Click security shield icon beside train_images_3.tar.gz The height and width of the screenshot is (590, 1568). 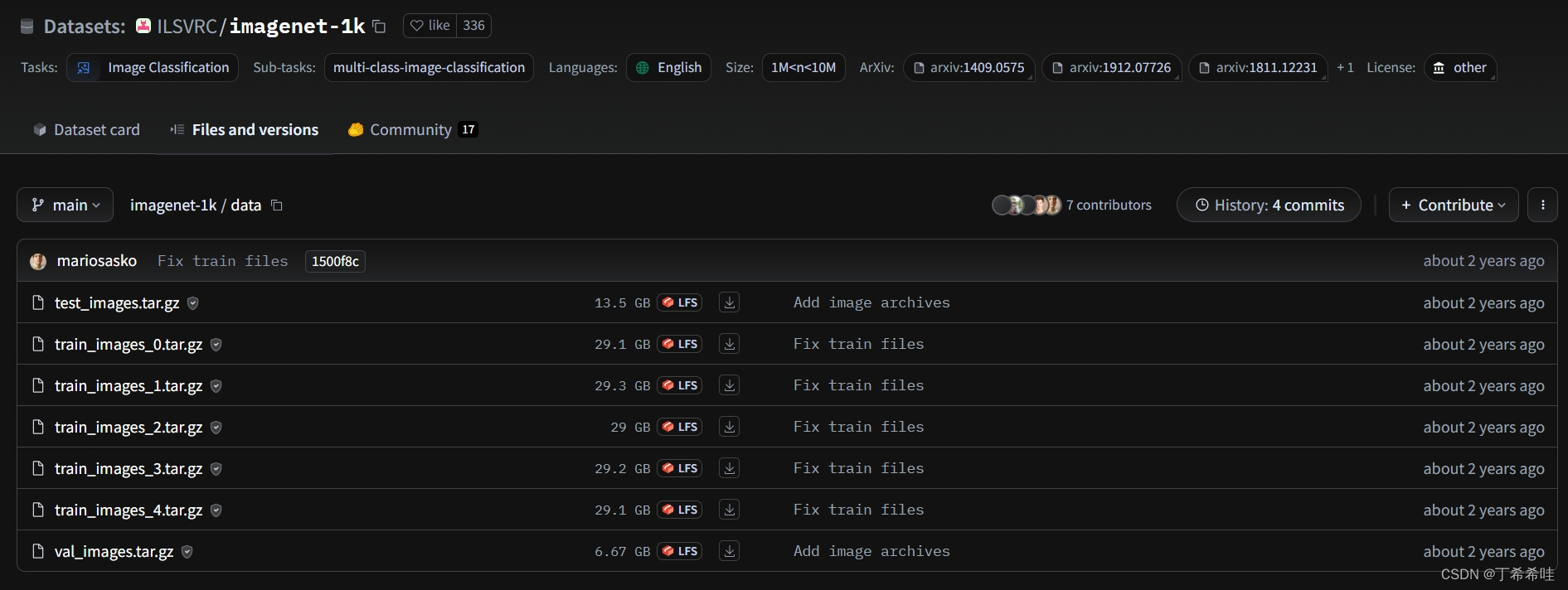click(x=216, y=469)
